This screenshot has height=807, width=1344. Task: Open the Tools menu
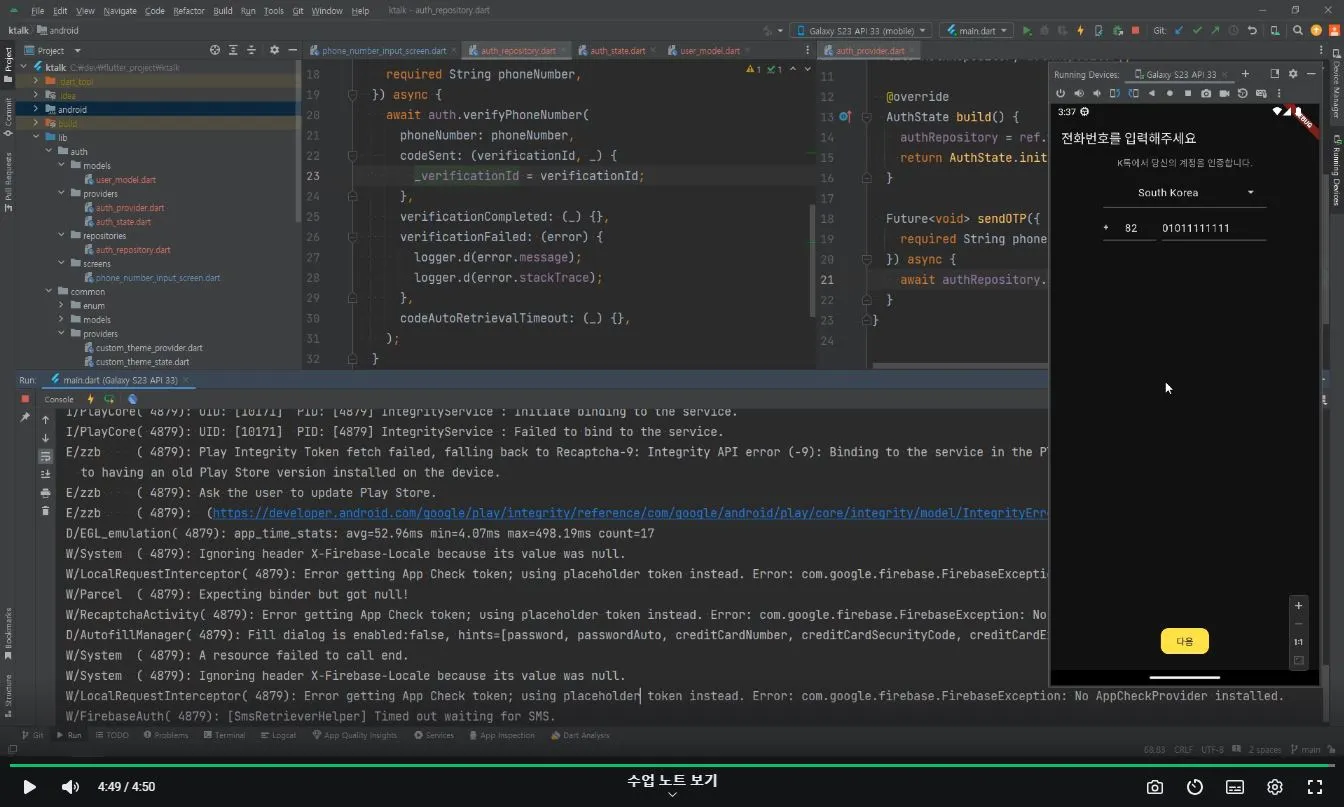(x=273, y=11)
